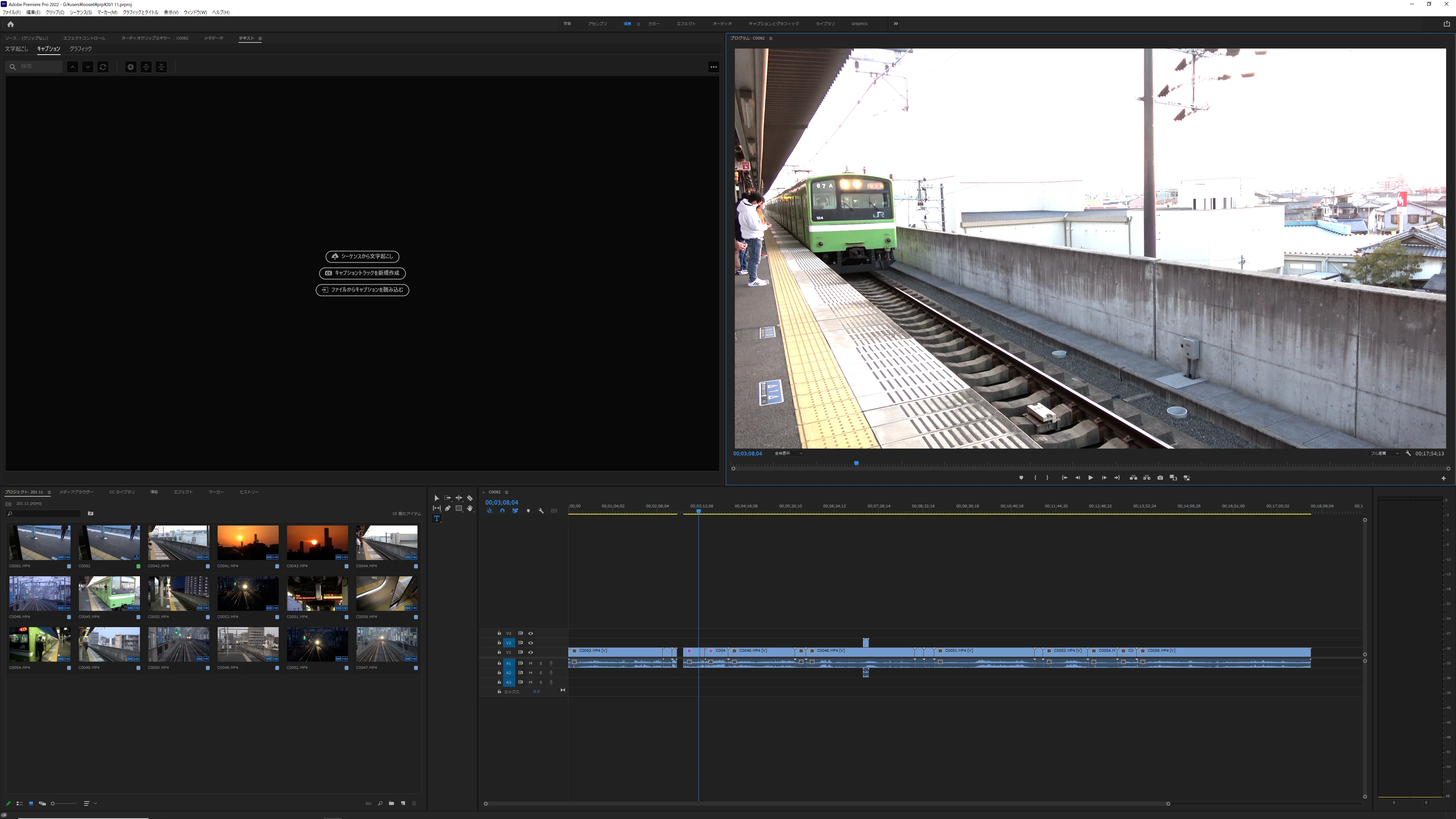Switch to the 文字起こし tab
Viewport: 1456px width, 819px height.
tap(16, 49)
